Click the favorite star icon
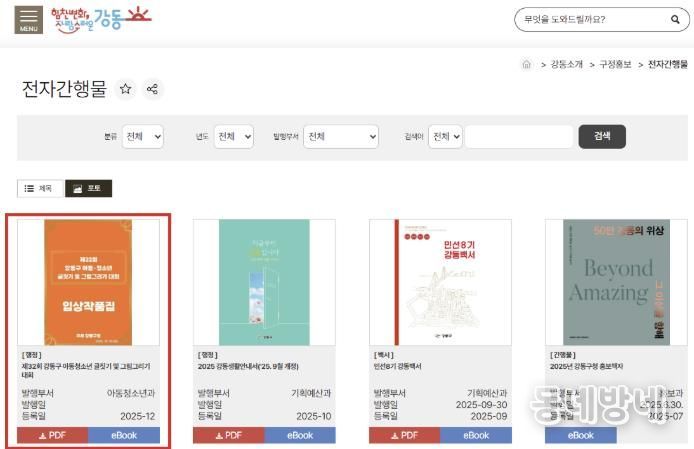 click(125, 89)
